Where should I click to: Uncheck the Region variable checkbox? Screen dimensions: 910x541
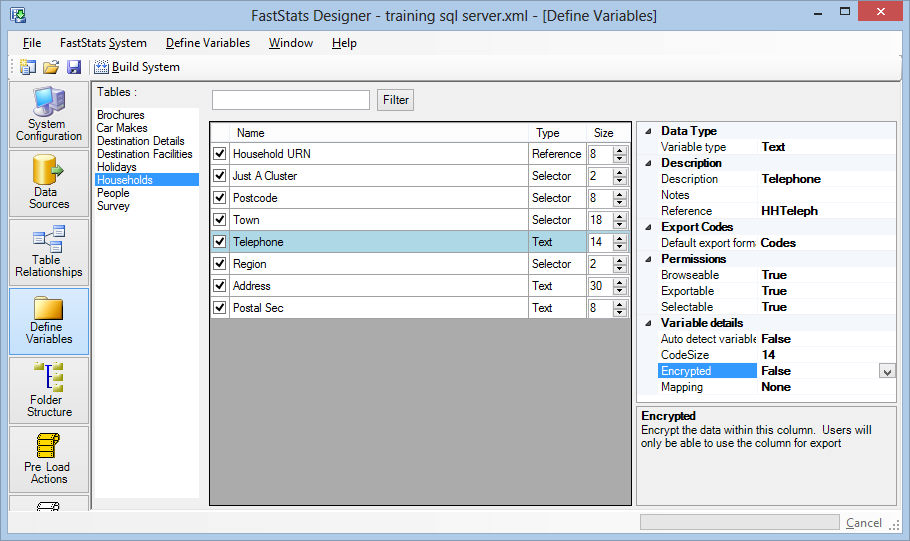point(219,264)
